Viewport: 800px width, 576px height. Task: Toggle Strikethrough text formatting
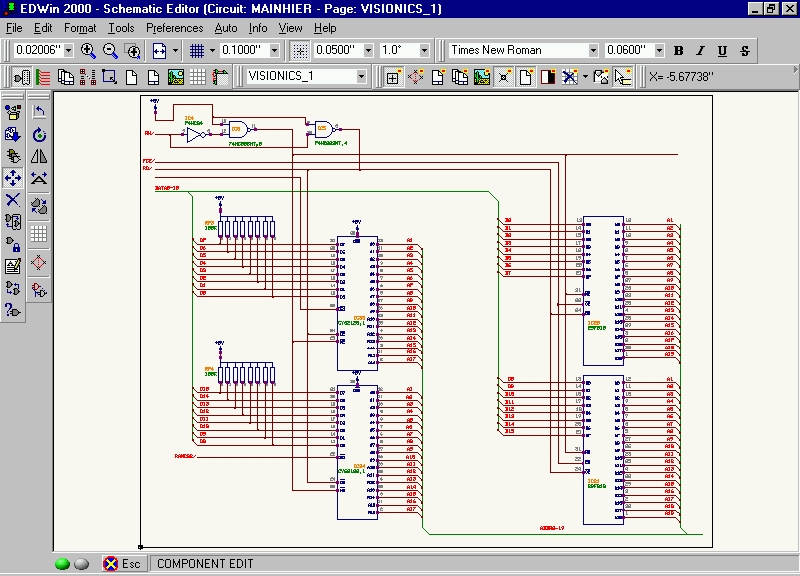(745, 51)
